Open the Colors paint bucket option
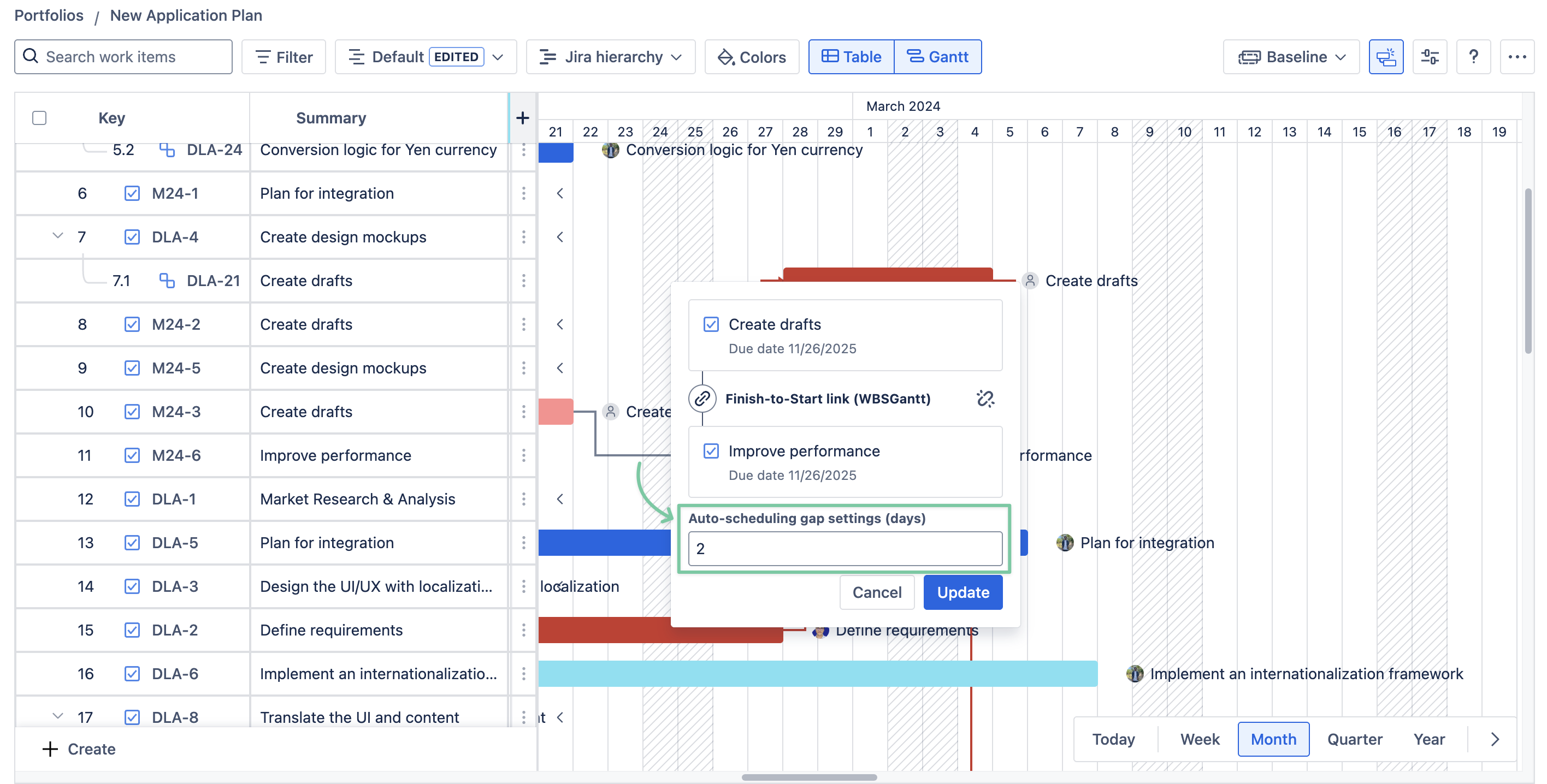Viewport: 1547px width, 784px height. 752,57
